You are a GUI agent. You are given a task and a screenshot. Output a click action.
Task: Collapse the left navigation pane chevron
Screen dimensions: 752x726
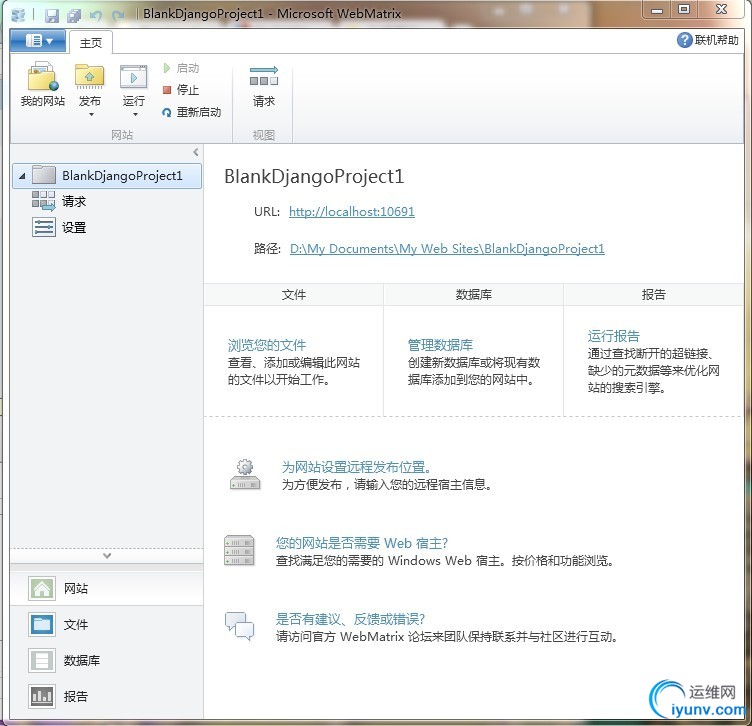[x=196, y=152]
